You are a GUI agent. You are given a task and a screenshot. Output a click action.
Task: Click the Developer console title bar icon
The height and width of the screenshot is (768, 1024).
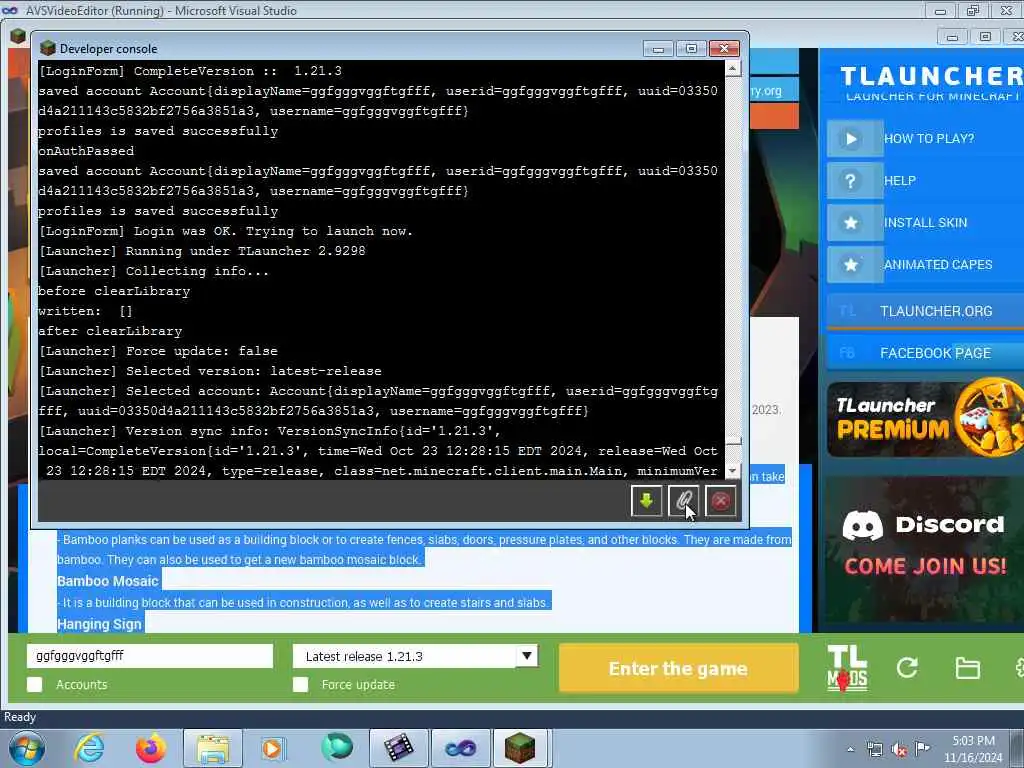tap(48, 48)
